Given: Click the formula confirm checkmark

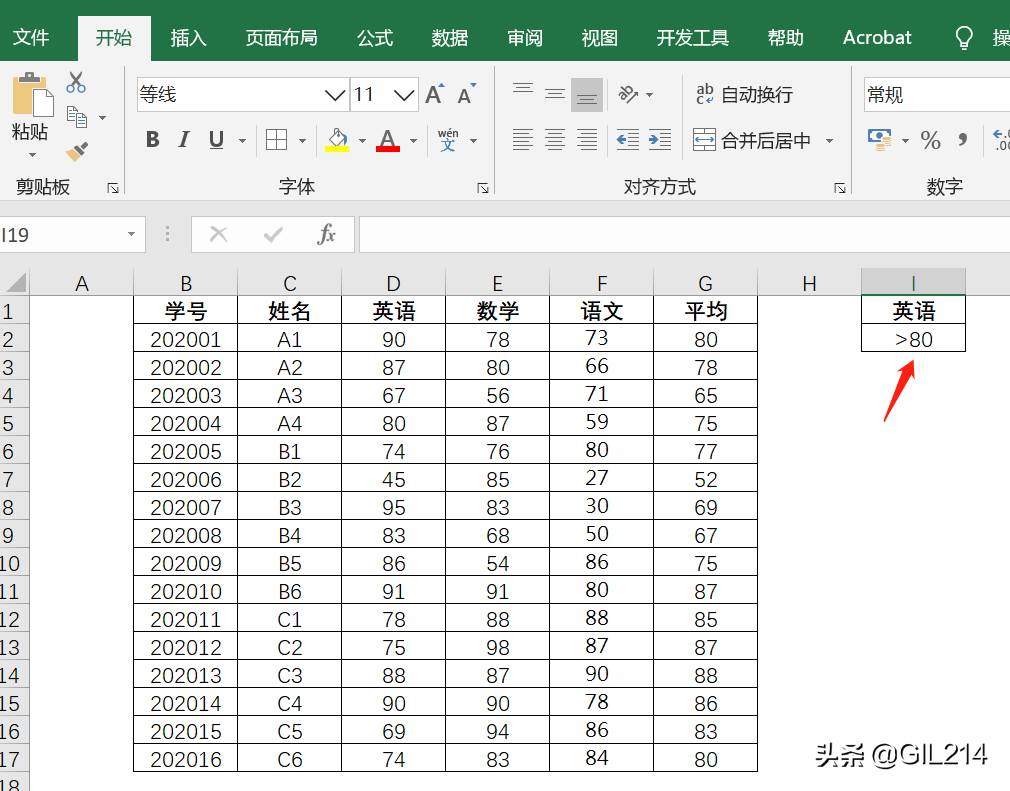Looking at the screenshot, I should pyautogui.click(x=273, y=234).
